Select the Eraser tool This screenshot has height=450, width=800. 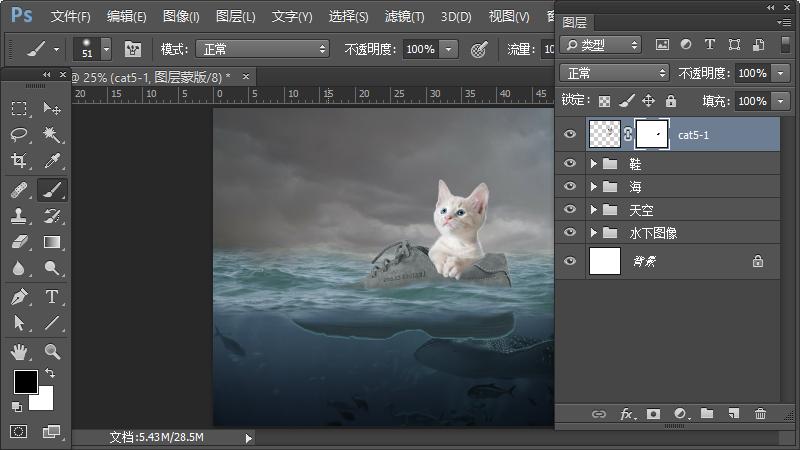click(x=19, y=241)
